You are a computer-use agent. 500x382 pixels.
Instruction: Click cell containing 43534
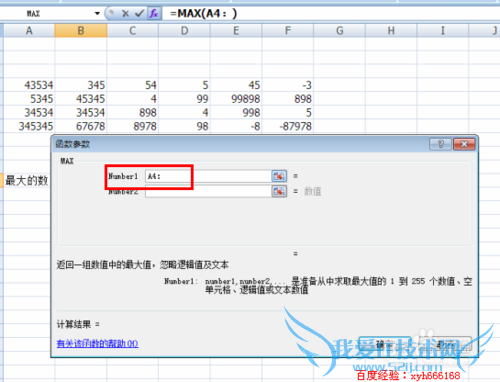[29, 85]
